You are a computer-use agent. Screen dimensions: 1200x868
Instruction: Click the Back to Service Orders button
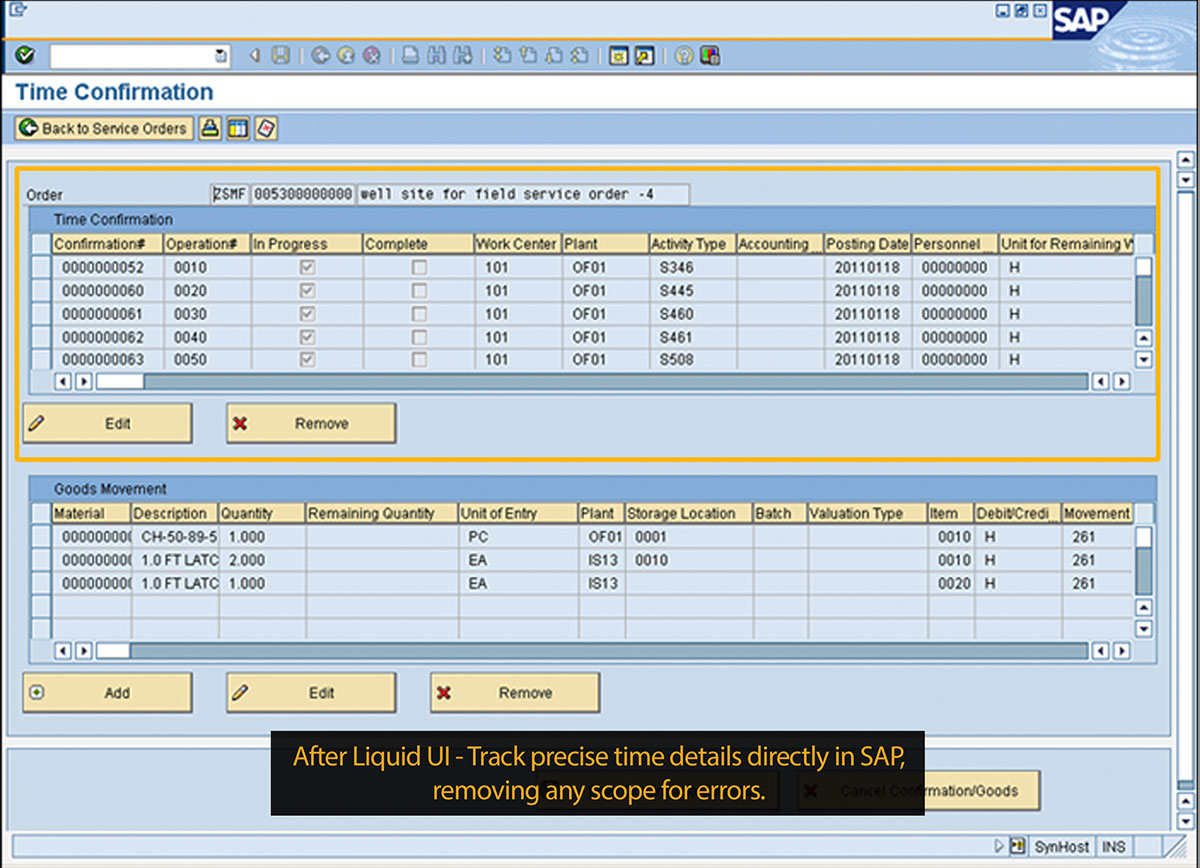(104, 128)
